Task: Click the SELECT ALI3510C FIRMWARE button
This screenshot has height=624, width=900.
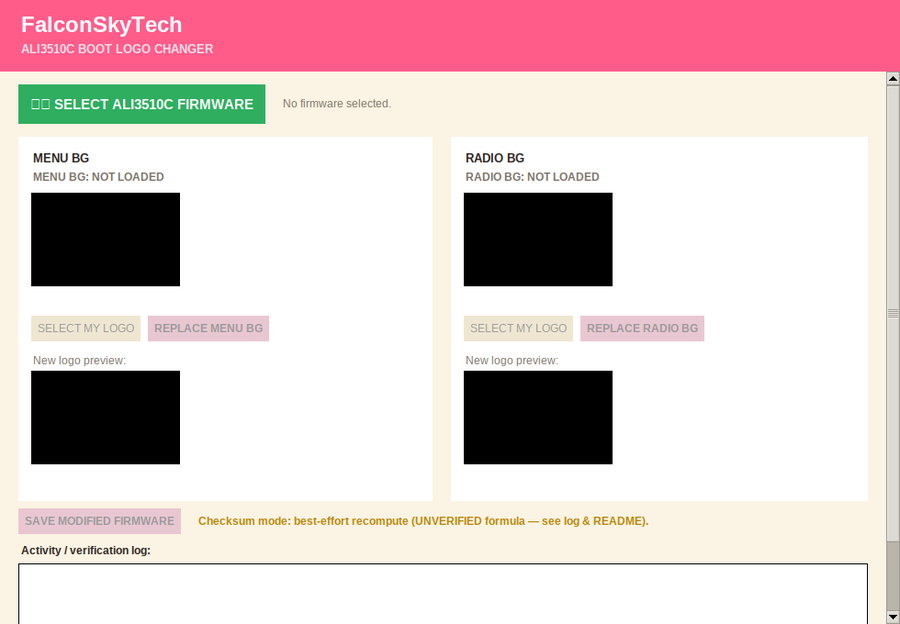Action: pos(142,104)
